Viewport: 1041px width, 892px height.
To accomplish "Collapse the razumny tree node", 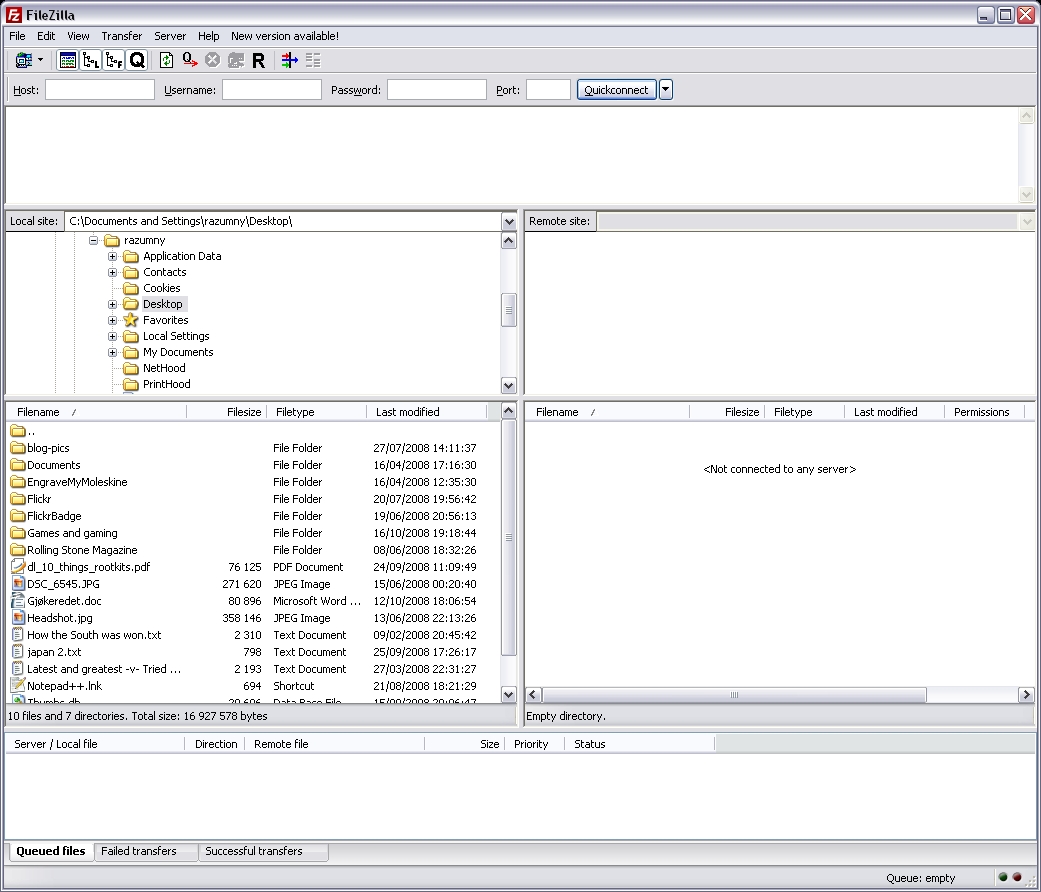I will coord(94,240).
